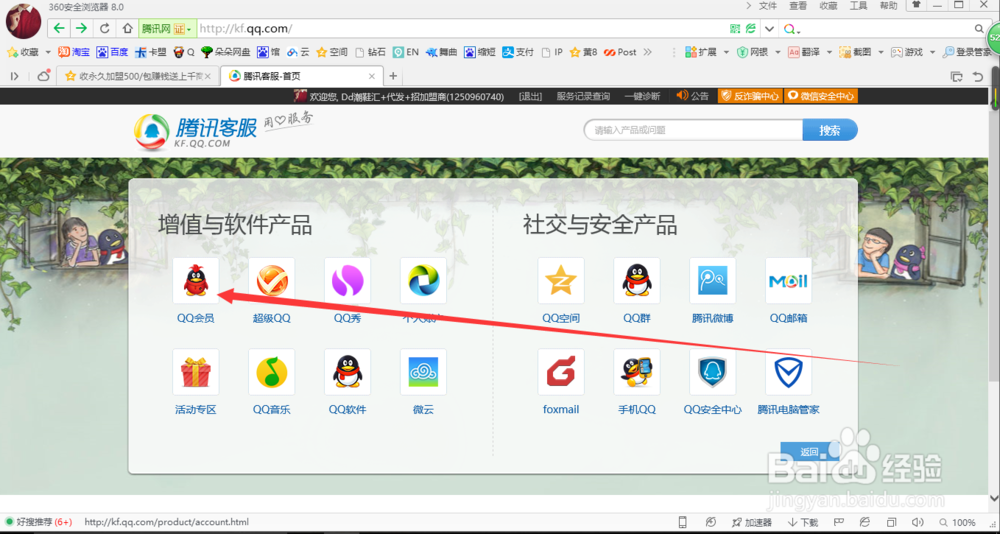This screenshot has height=534, width=1000.
Task: Open the QQ安全中心 shield icon
Action: pos(712,372)
